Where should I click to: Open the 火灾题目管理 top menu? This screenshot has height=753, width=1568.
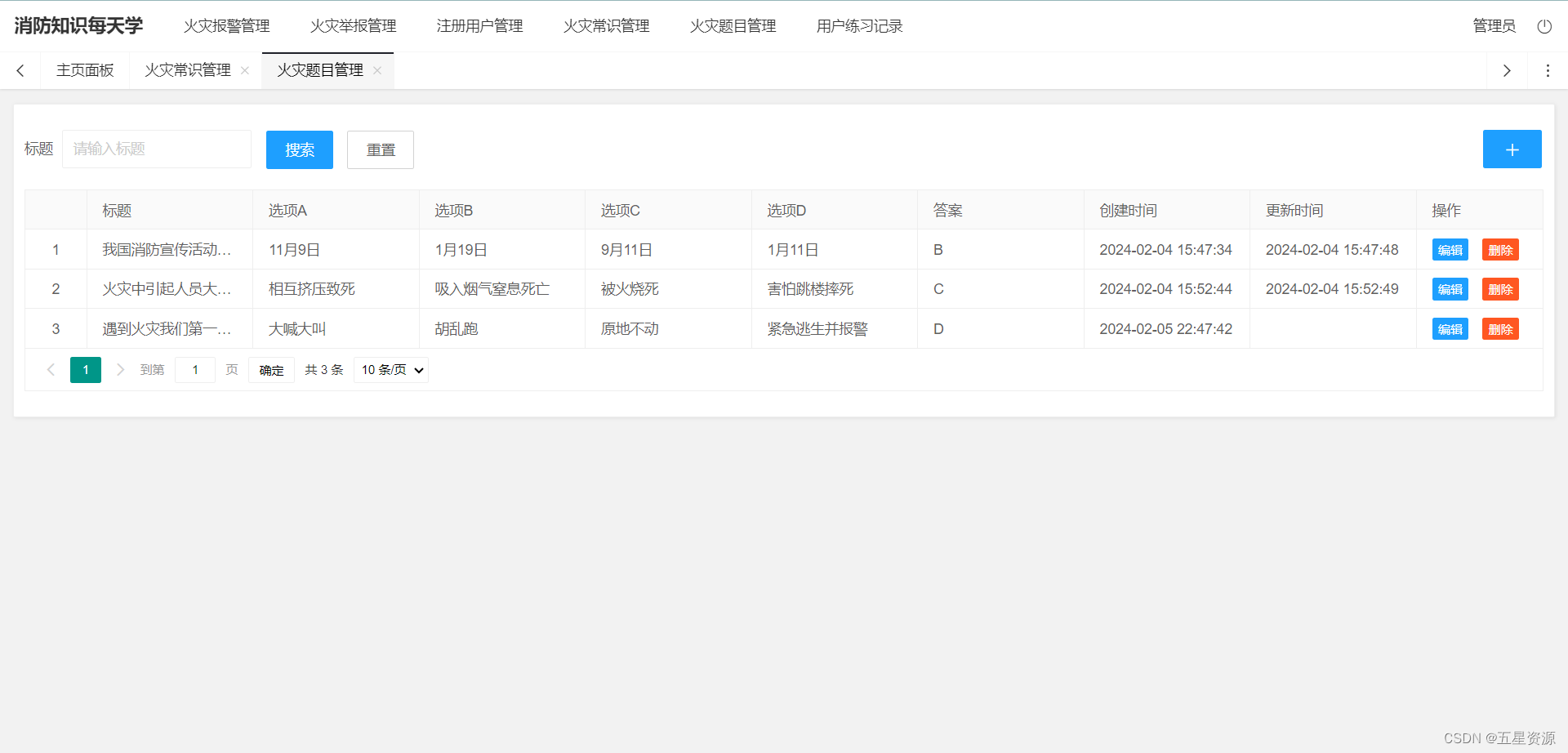click(x=733, y=26)
